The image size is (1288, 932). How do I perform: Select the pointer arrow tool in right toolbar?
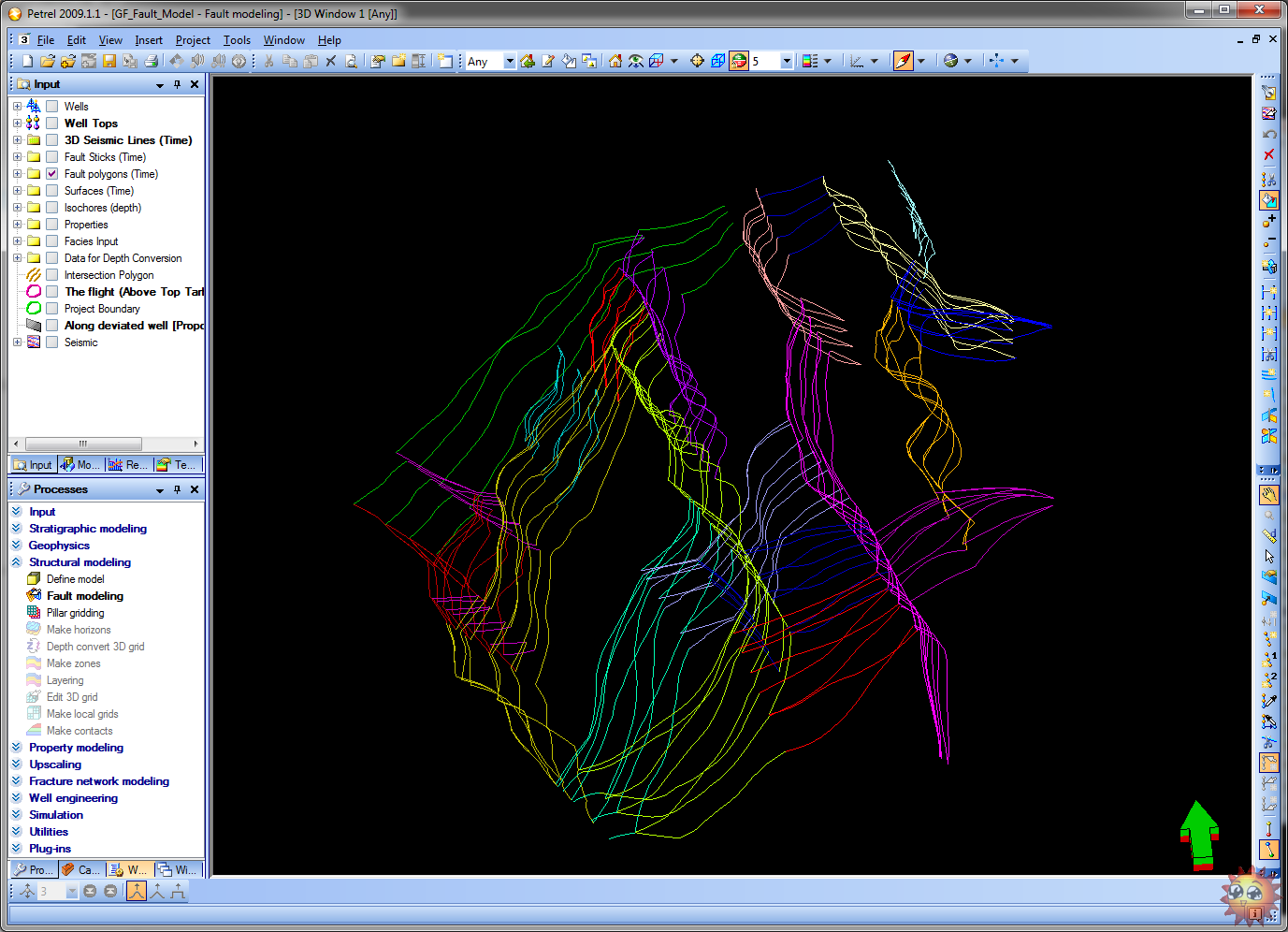coord(1269,557)
